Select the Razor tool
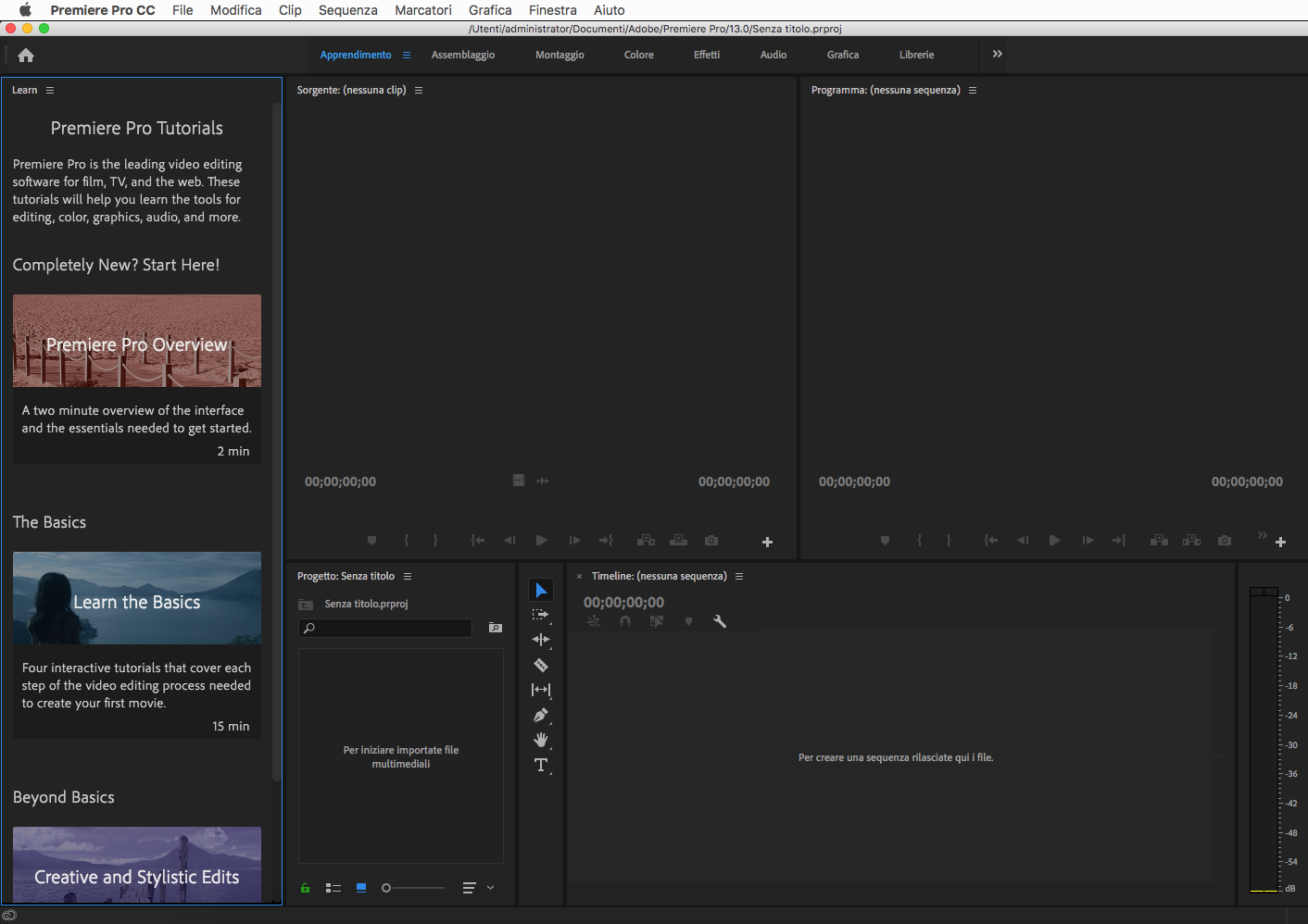Screen dimensions: 1308x924 point(541,665)
